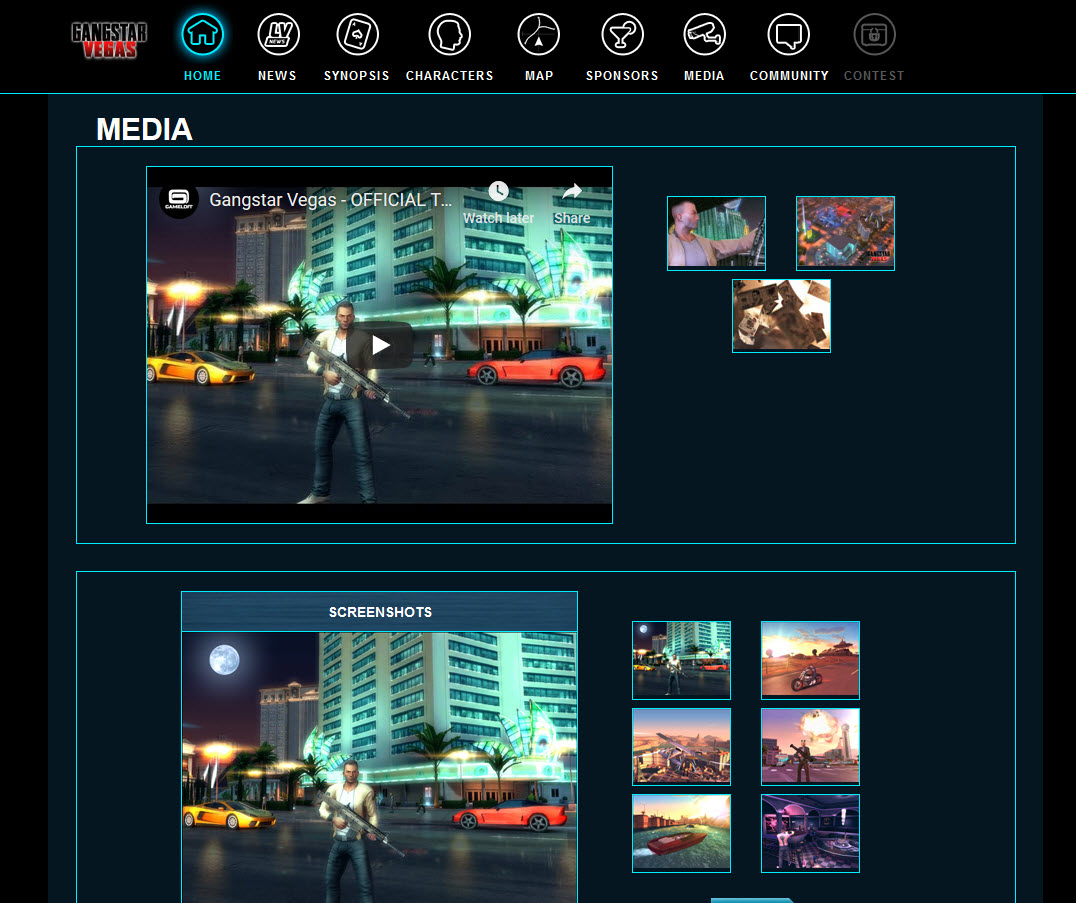Select the video thumbnail showing scattered playing cards
The width and height of the screenshot is (1076, 903).
coord(781,316)
